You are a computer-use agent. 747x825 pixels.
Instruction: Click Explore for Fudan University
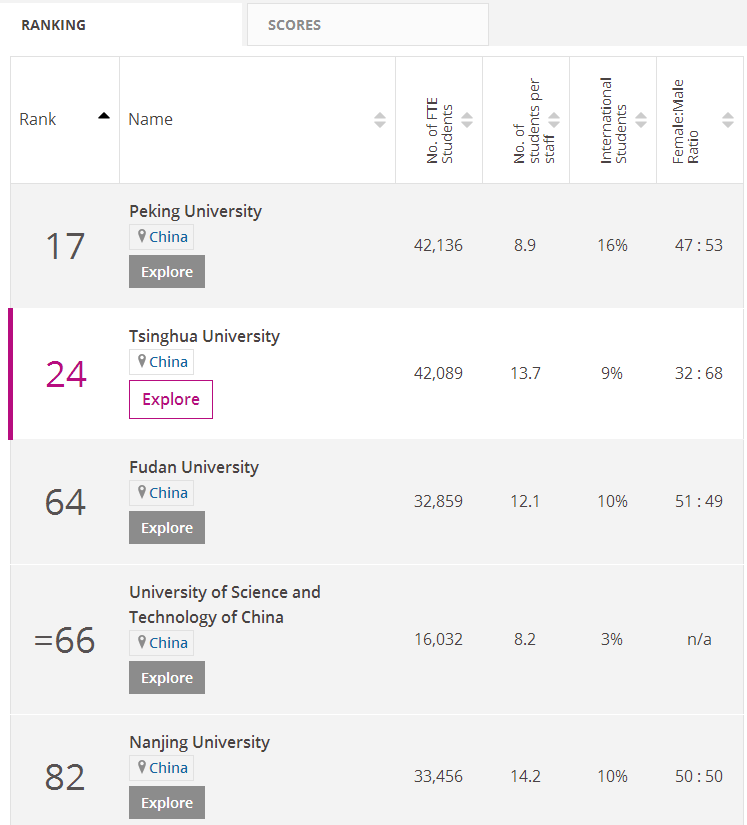tap(166, 527)
